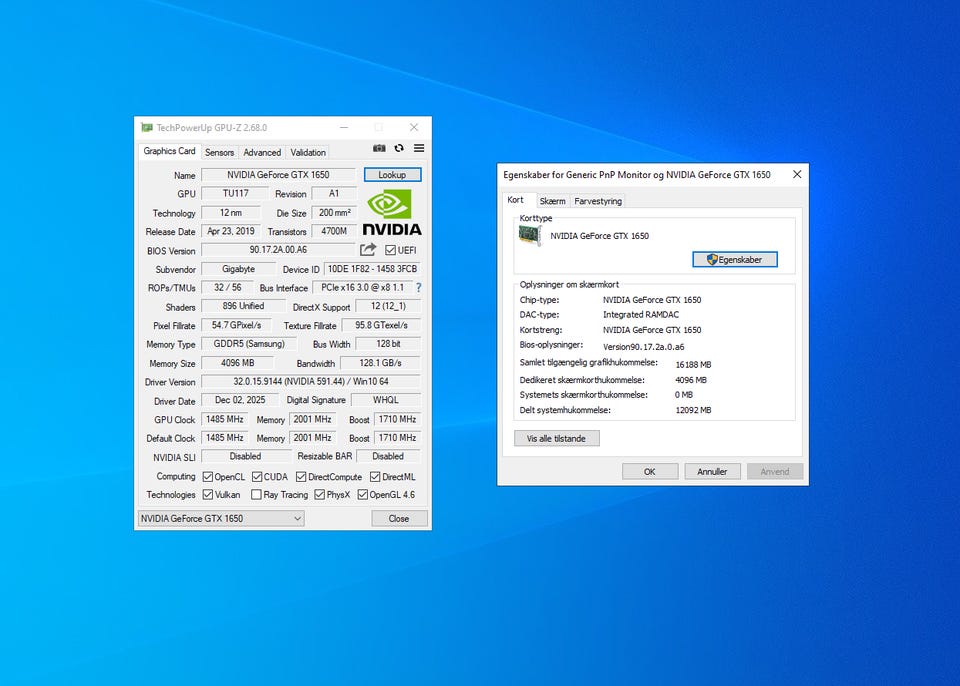
Task: Click the Egenskaber button
Action: pyautogui.click(x=734, y=259)
